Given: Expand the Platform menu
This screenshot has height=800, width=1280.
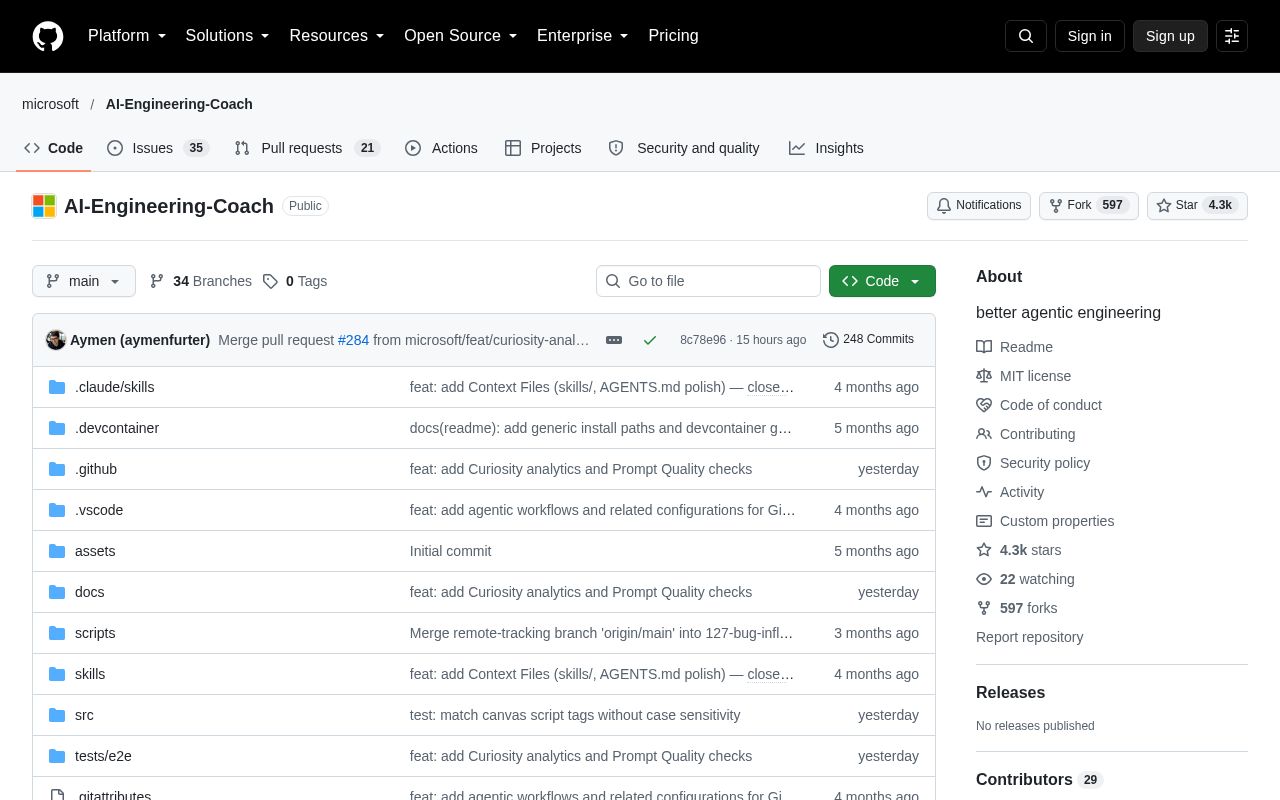Looking at the screenshot, I should [x=127, y=36].
